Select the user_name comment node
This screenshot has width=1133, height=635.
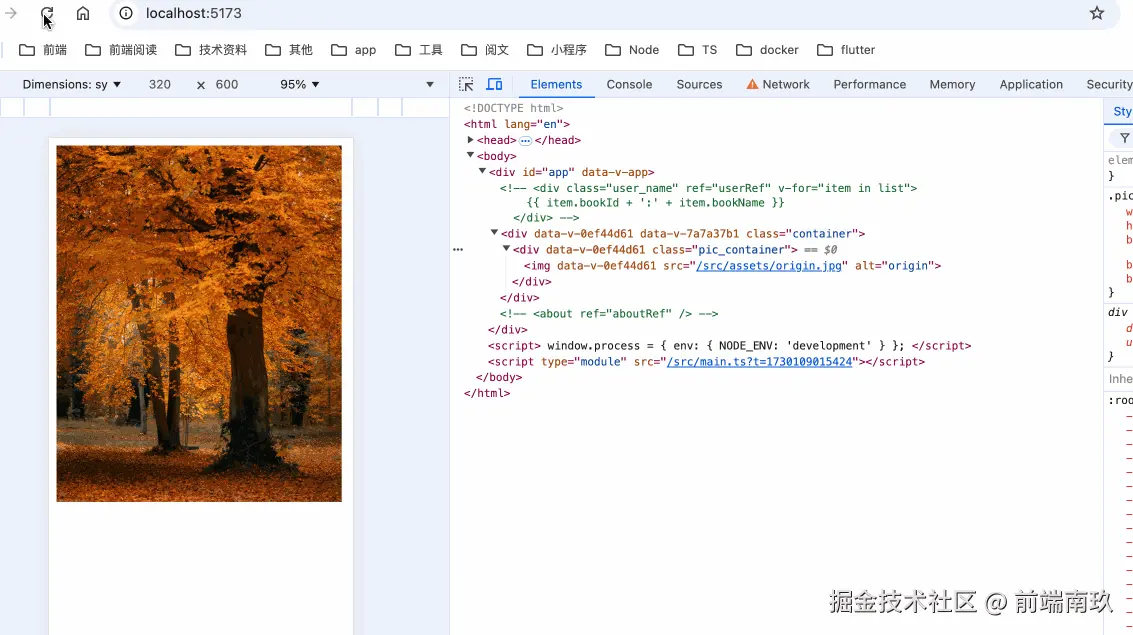tap(708, 202)
